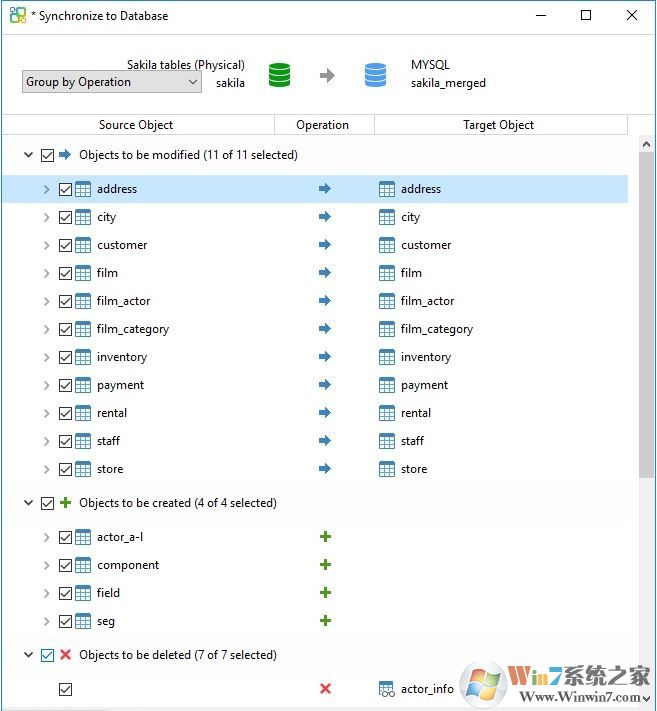
Task: Click the source seg table icon
Action: click(83, 621)
